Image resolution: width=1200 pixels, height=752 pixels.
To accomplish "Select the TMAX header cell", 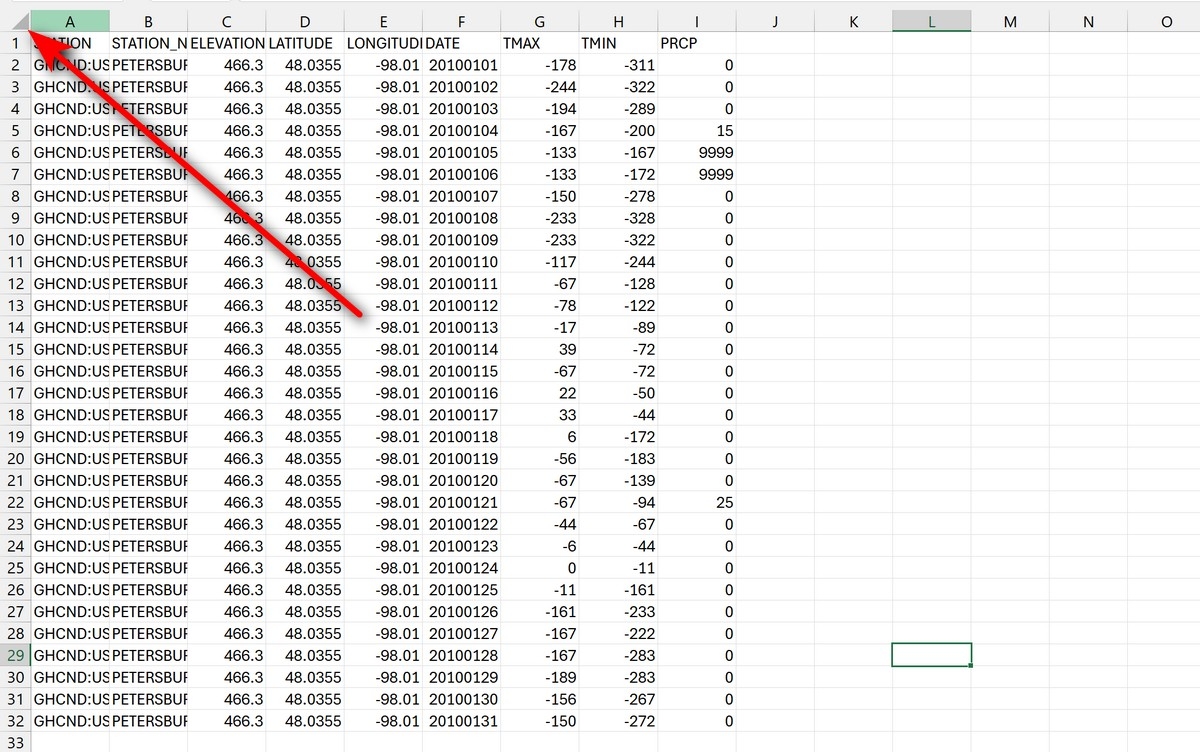I will click(x=540, y=43).
